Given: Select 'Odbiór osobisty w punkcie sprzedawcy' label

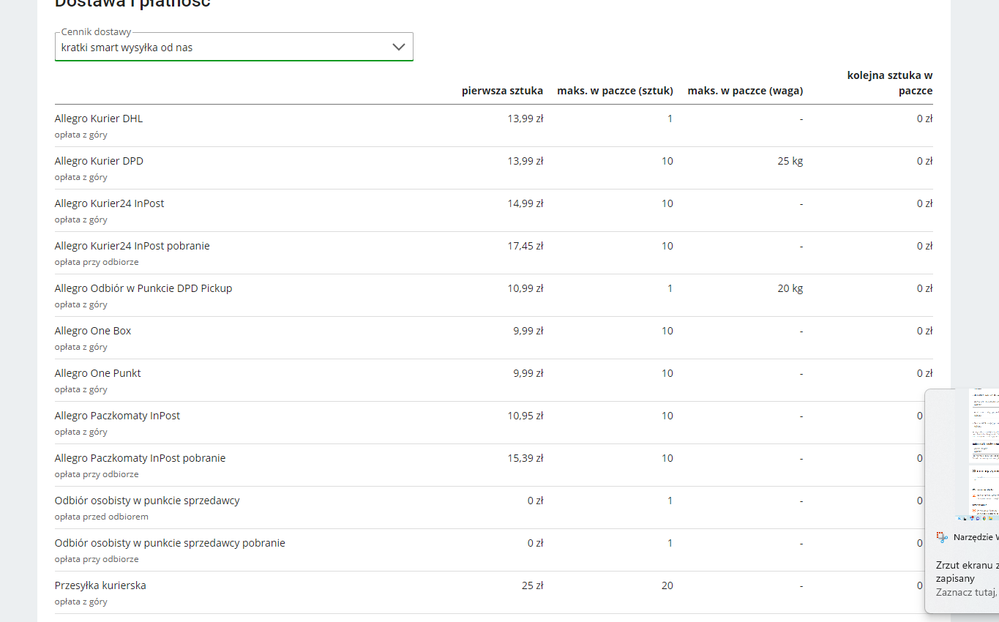Looking at the screenshot, I should coord(147,500).
